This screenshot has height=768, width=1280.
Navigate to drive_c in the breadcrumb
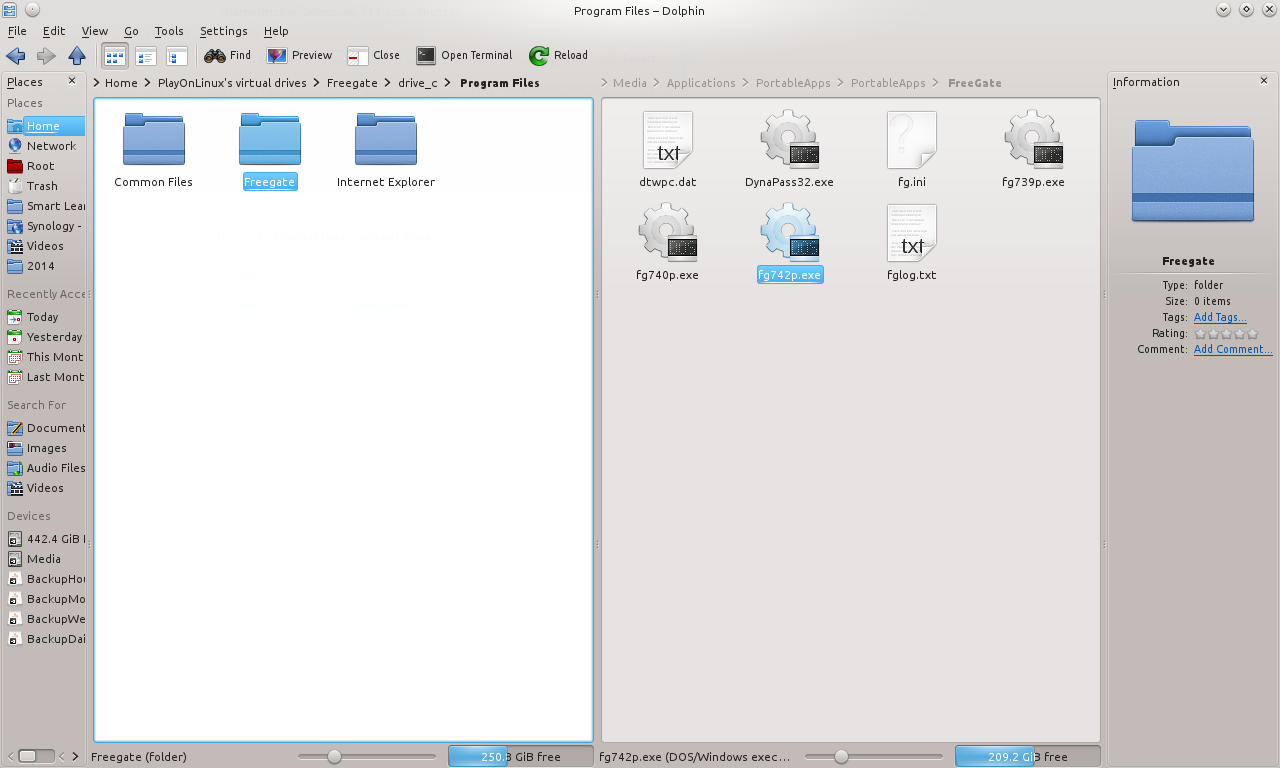click(418, 83)
